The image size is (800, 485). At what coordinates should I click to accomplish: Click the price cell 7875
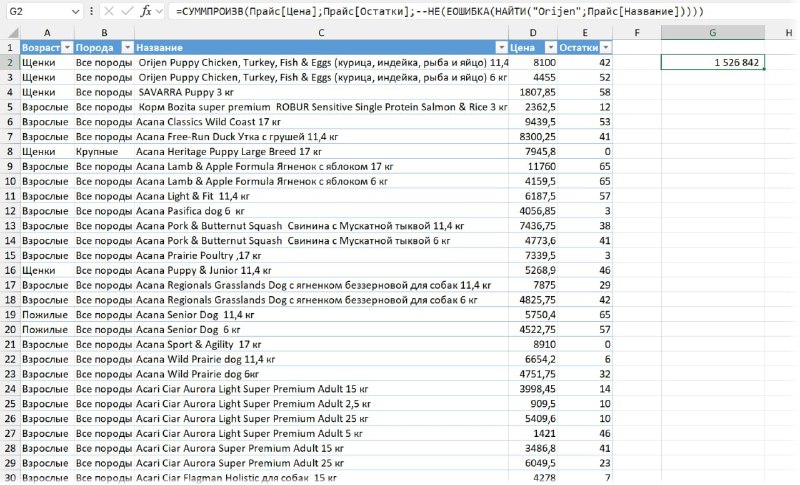coord(533,285)
